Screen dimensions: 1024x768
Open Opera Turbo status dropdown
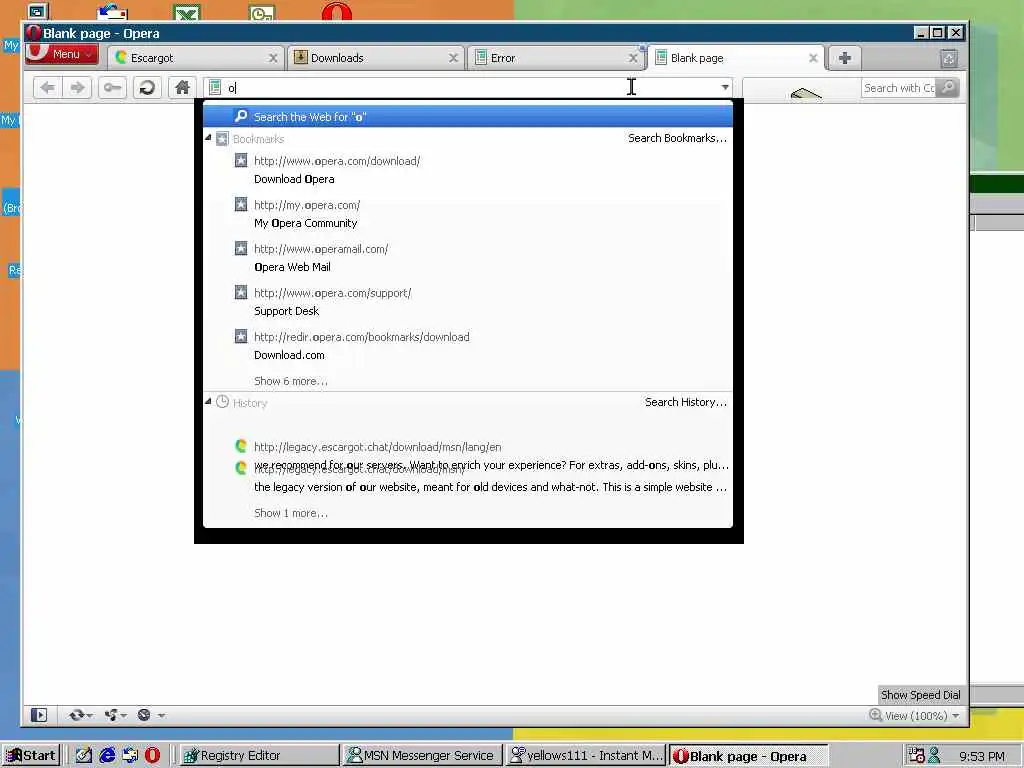[x=150, y=715]
